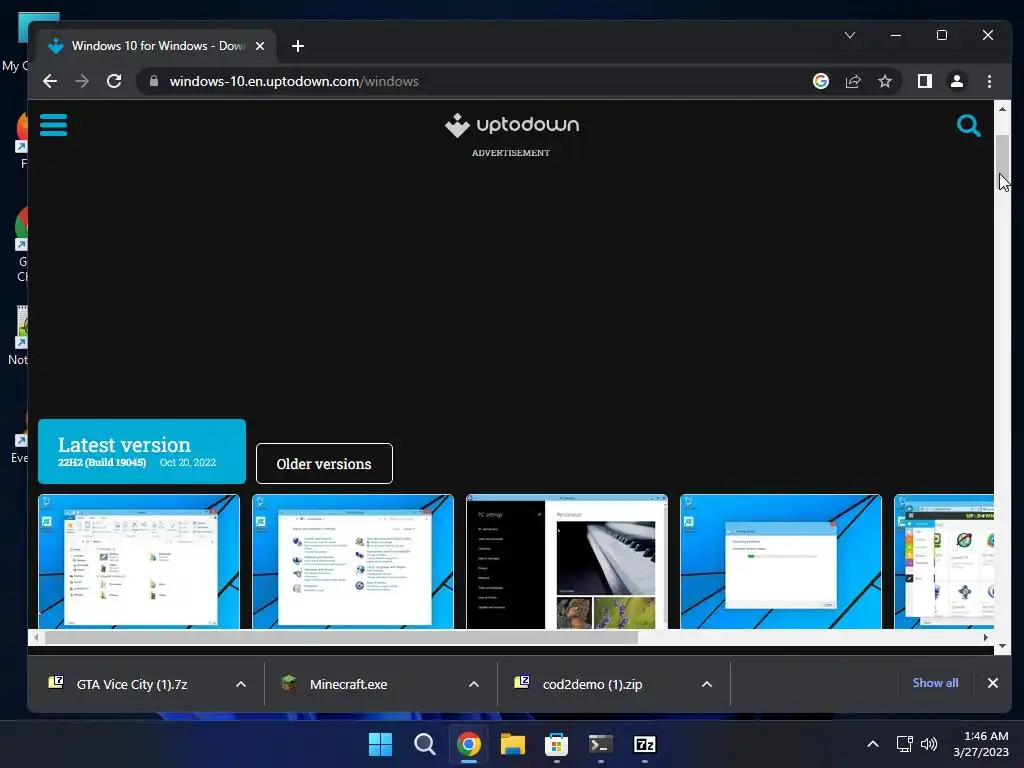Bookmark this page with the star
Viewport: 1024px width, 768px height.
coord(884,81)
